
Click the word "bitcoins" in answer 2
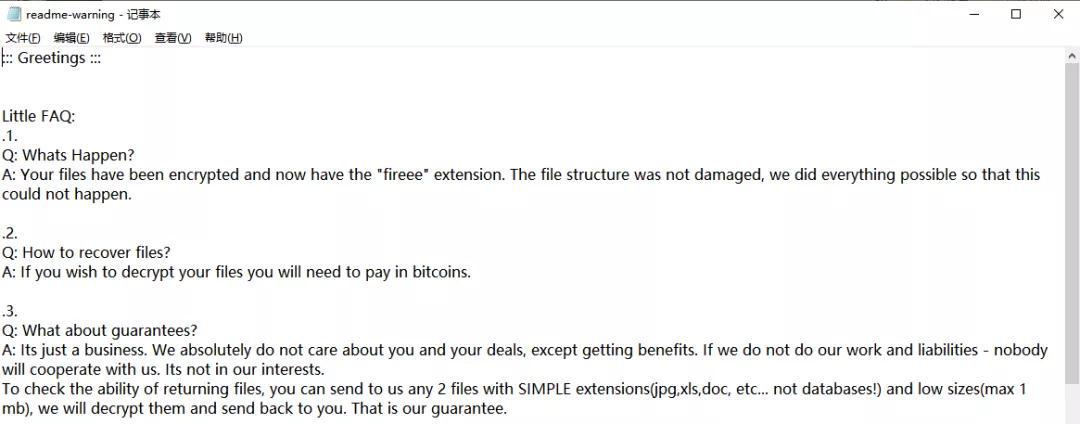click(441, 272)
